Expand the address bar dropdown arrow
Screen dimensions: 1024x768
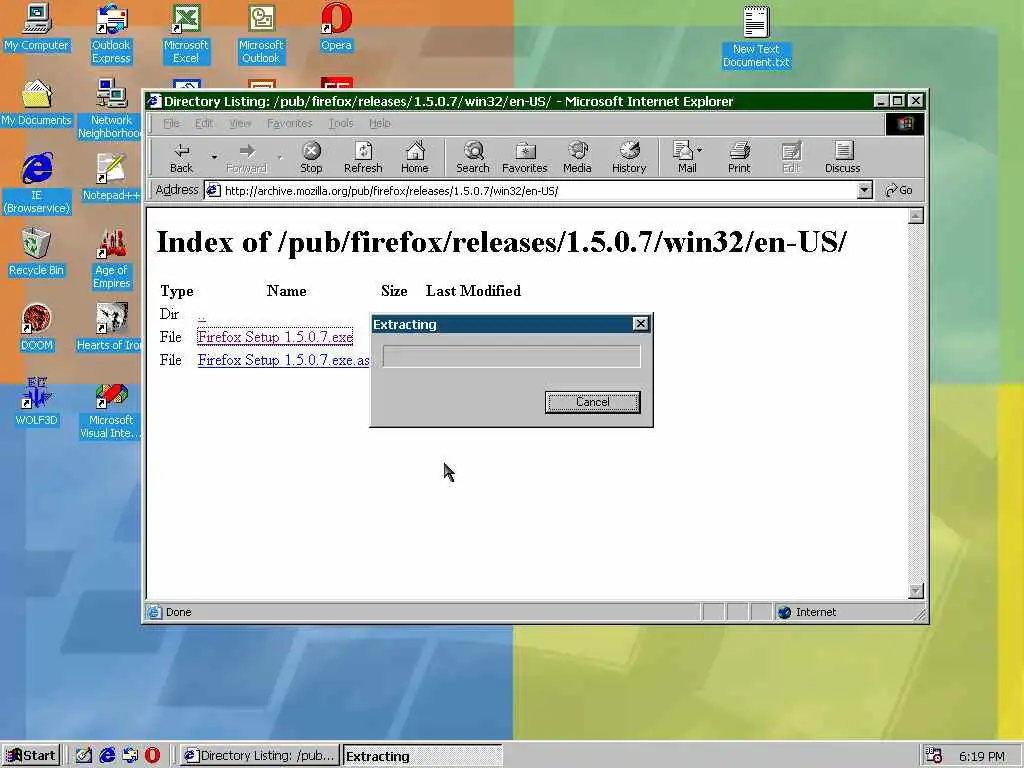tap(864, 190)
